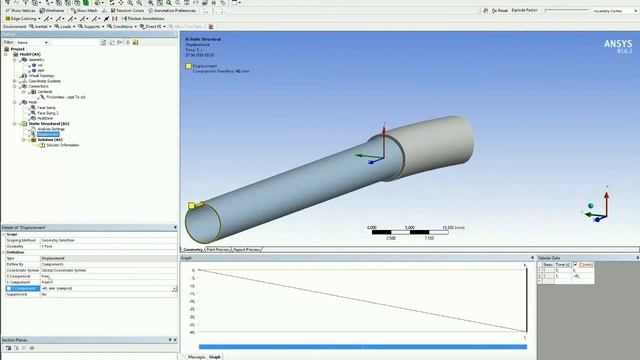Click the Define By Components field
This screenshot has width=640, height=360.
click(x=109, y=264)
